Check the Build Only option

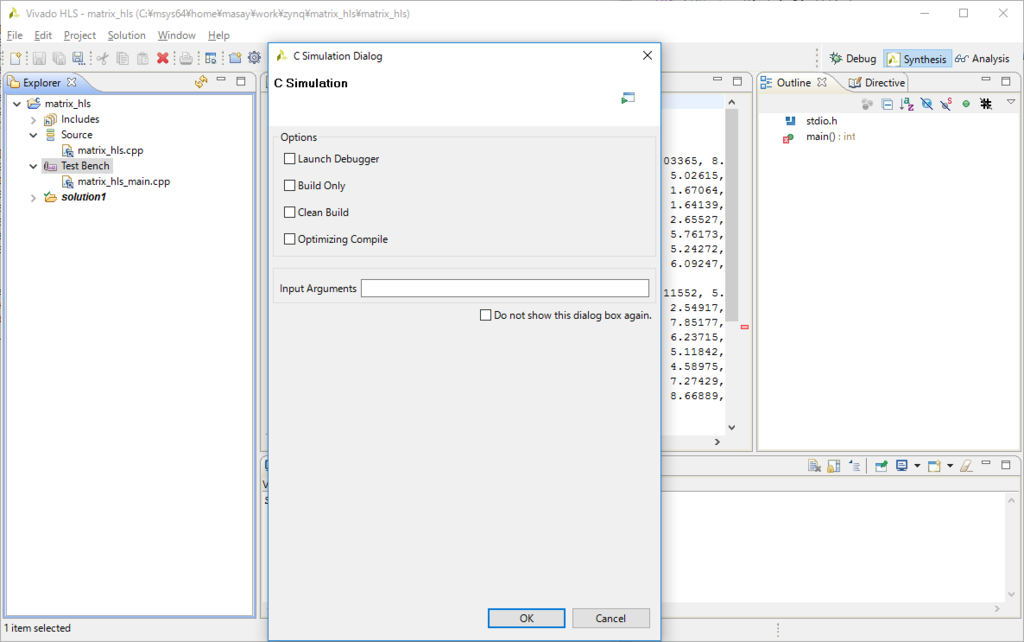(x=289, y=185)
